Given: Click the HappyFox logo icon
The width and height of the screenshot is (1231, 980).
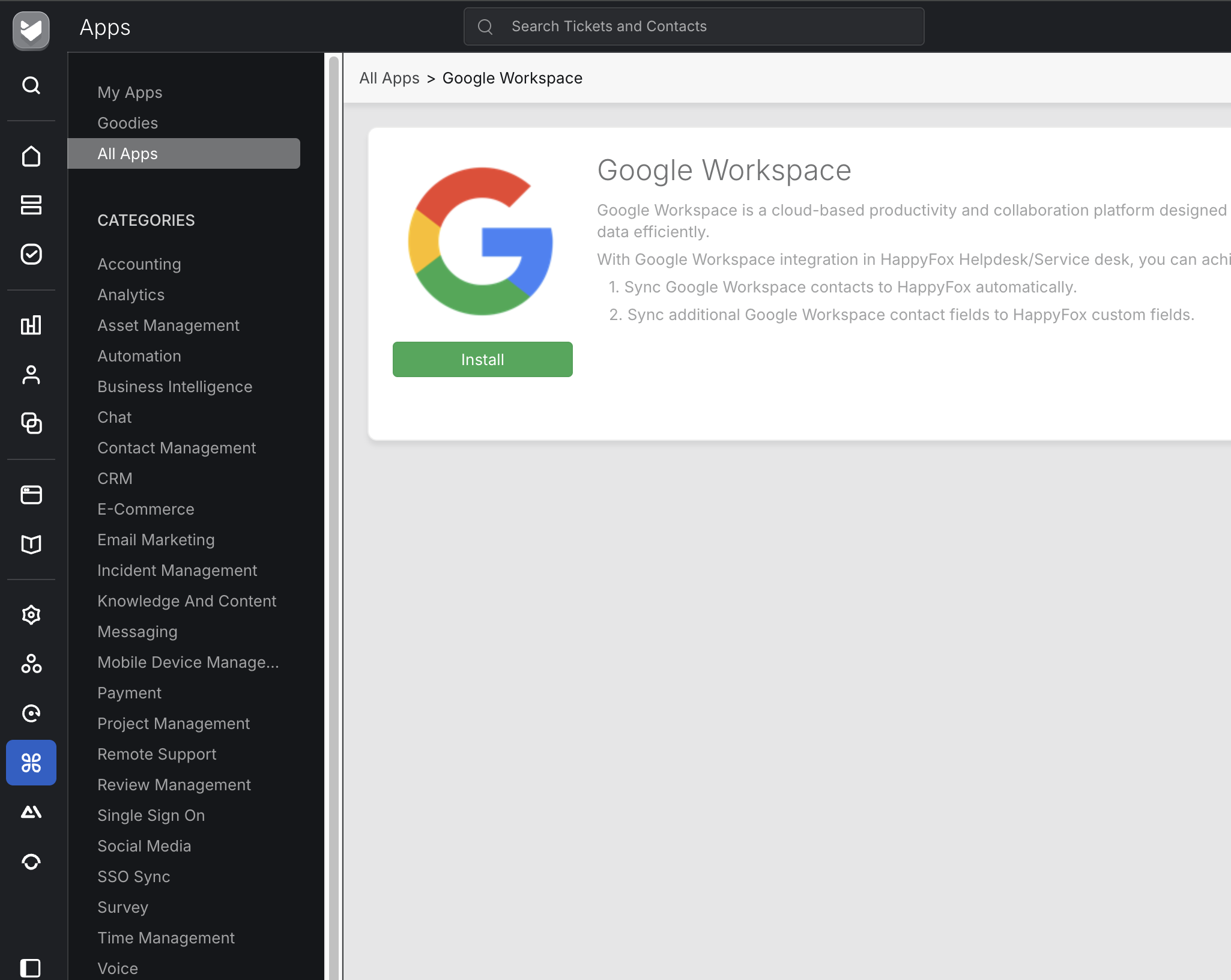Looking at the screenshot, I should [x=31, y=30].
